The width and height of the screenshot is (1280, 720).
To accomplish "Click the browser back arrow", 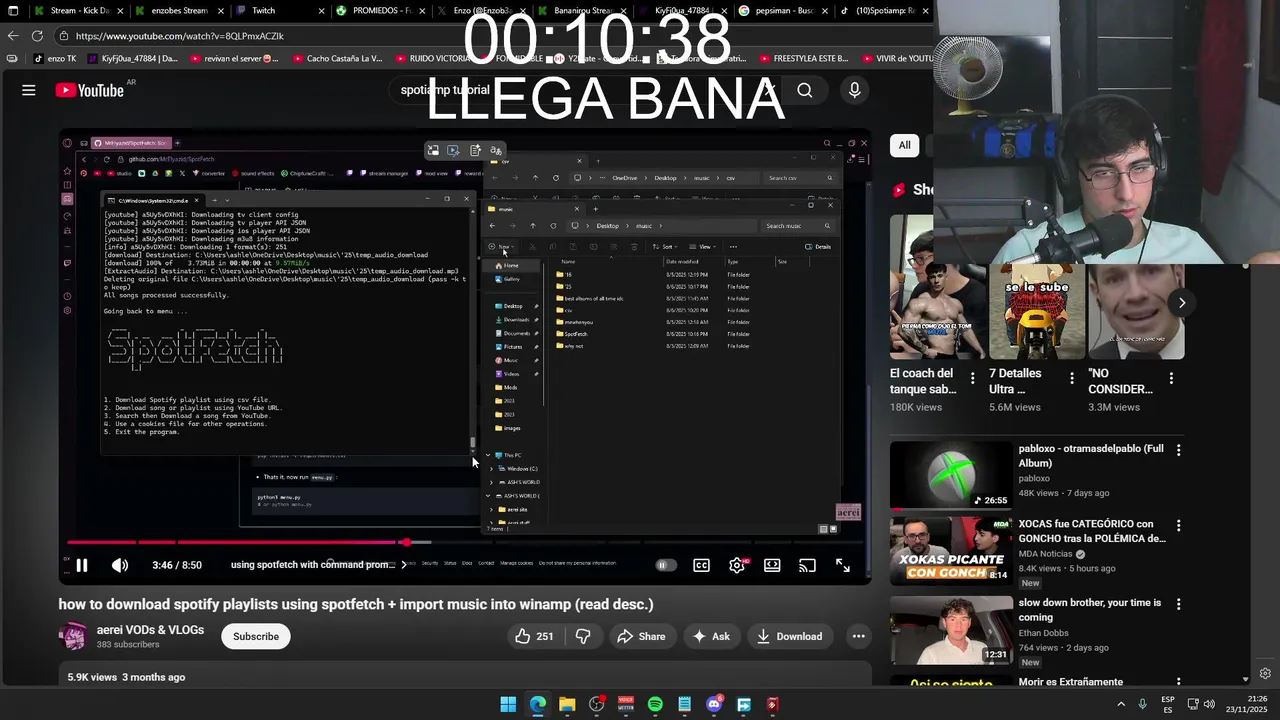I will point(13,35).
